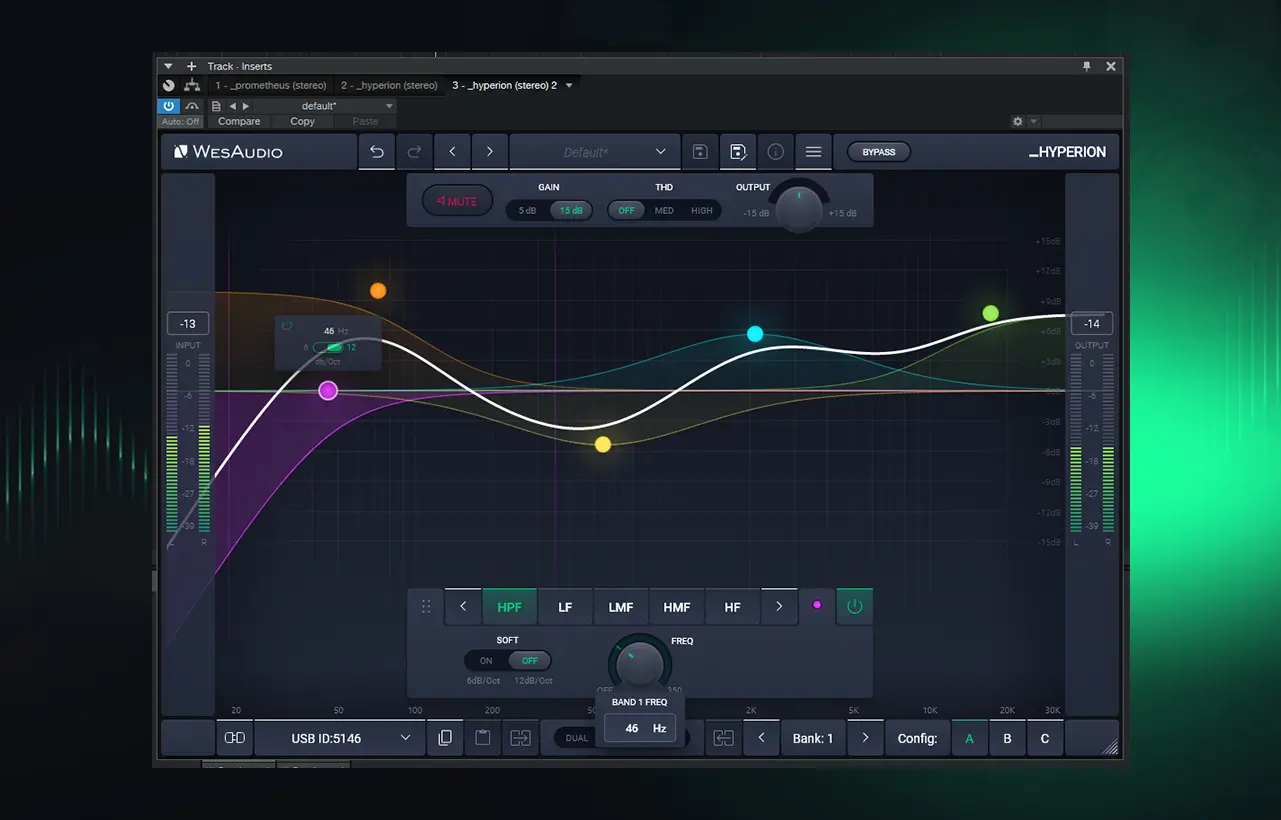Add an insert with the plus icon
Image resolution: width=1281 pixels, height=820 pixels.
pyautogui.click(x=191, y=66)
